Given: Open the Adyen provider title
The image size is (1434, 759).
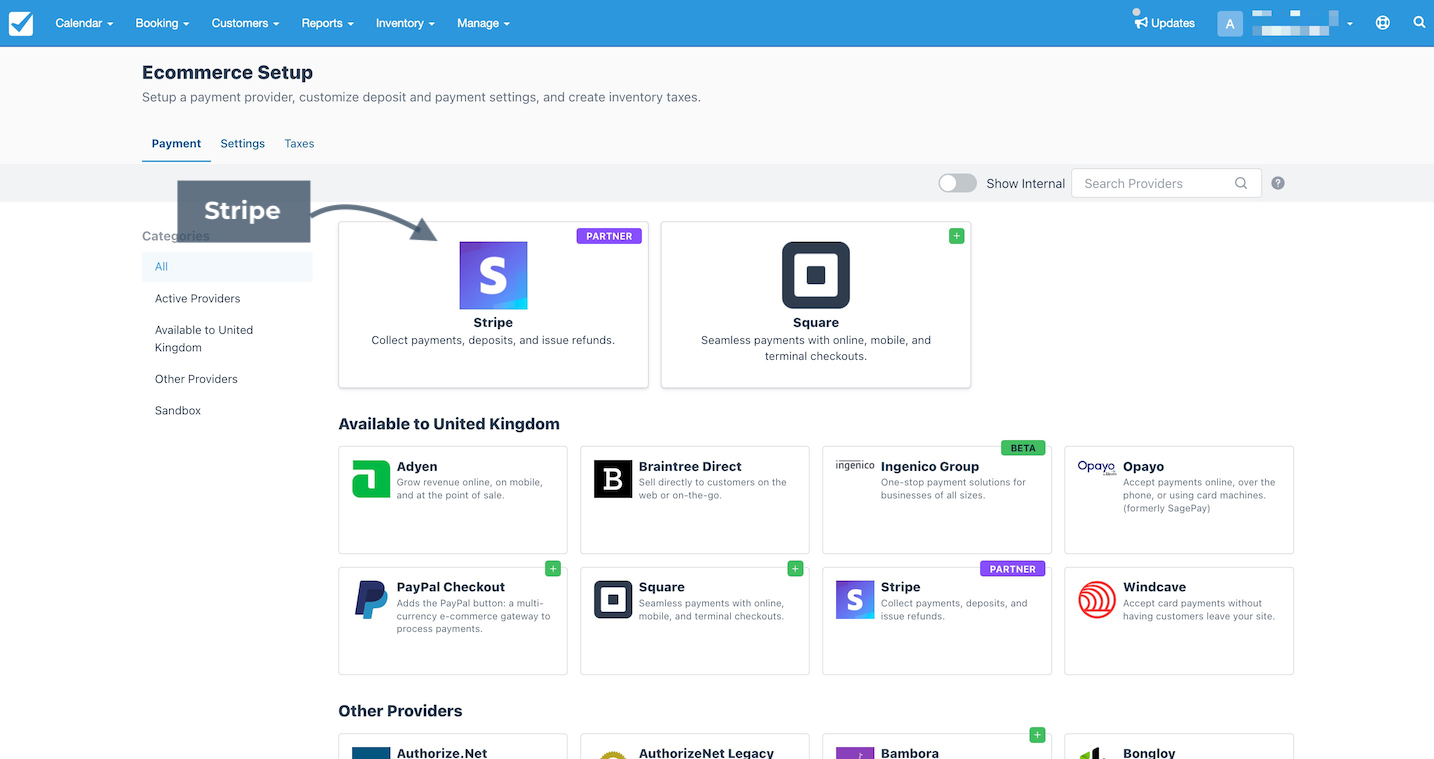Looking at the screenshot, I should click(x=417, y=467).
